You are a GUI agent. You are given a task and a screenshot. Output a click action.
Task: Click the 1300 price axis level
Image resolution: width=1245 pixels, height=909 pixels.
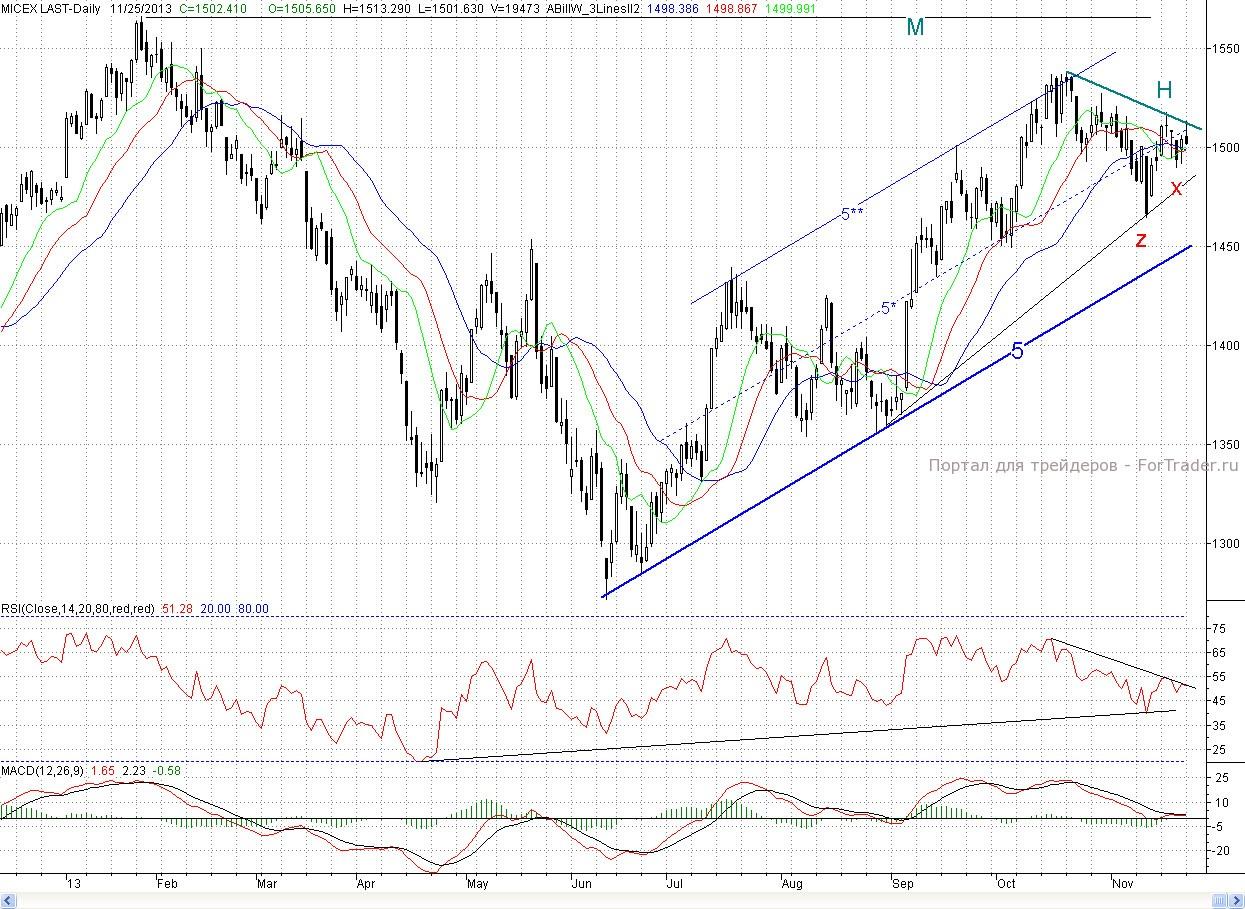(1226, 544)
